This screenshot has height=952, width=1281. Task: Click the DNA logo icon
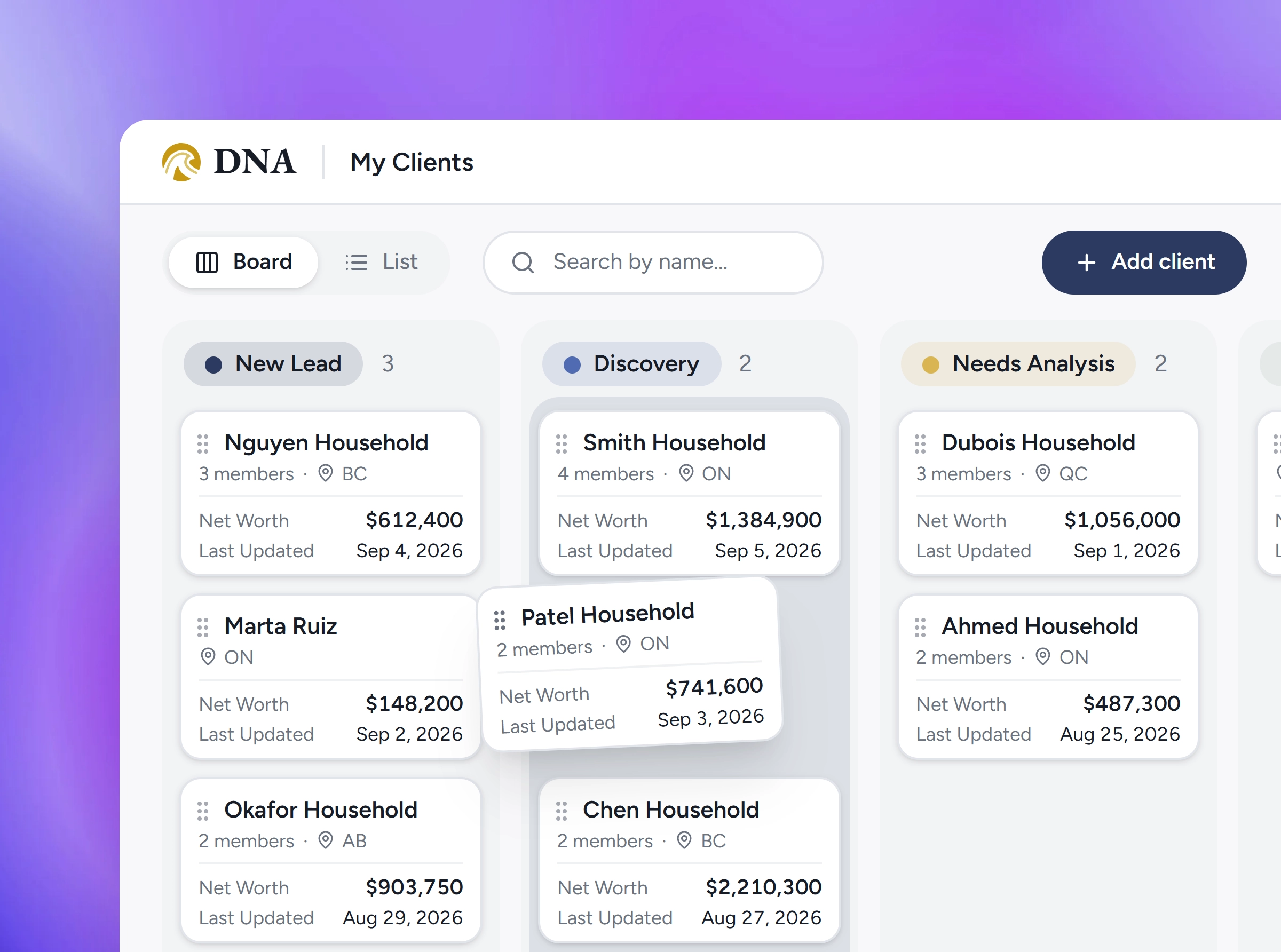pos(181,162)
